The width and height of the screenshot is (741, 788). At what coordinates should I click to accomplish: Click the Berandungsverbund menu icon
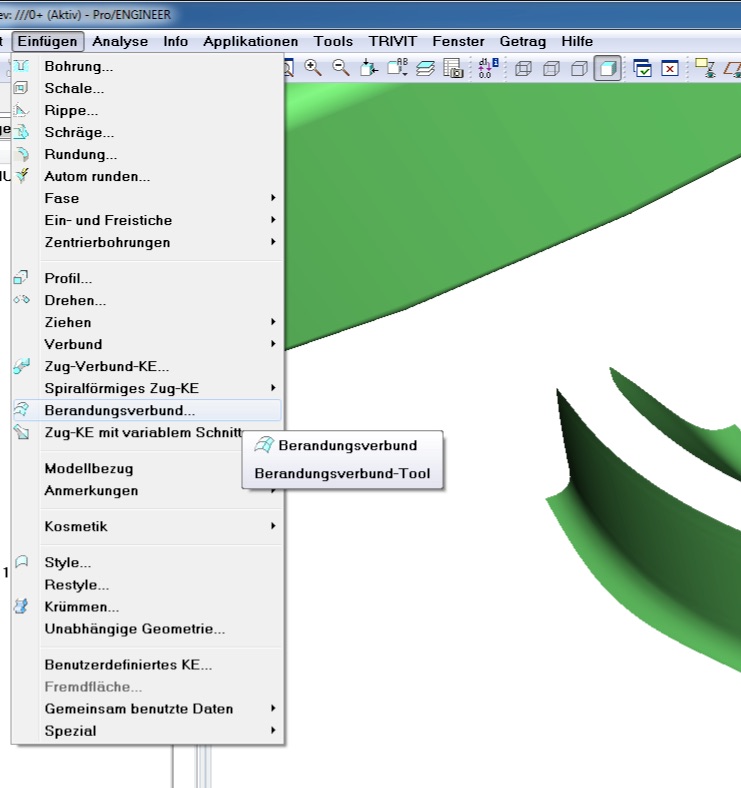[x=21, y=410]
